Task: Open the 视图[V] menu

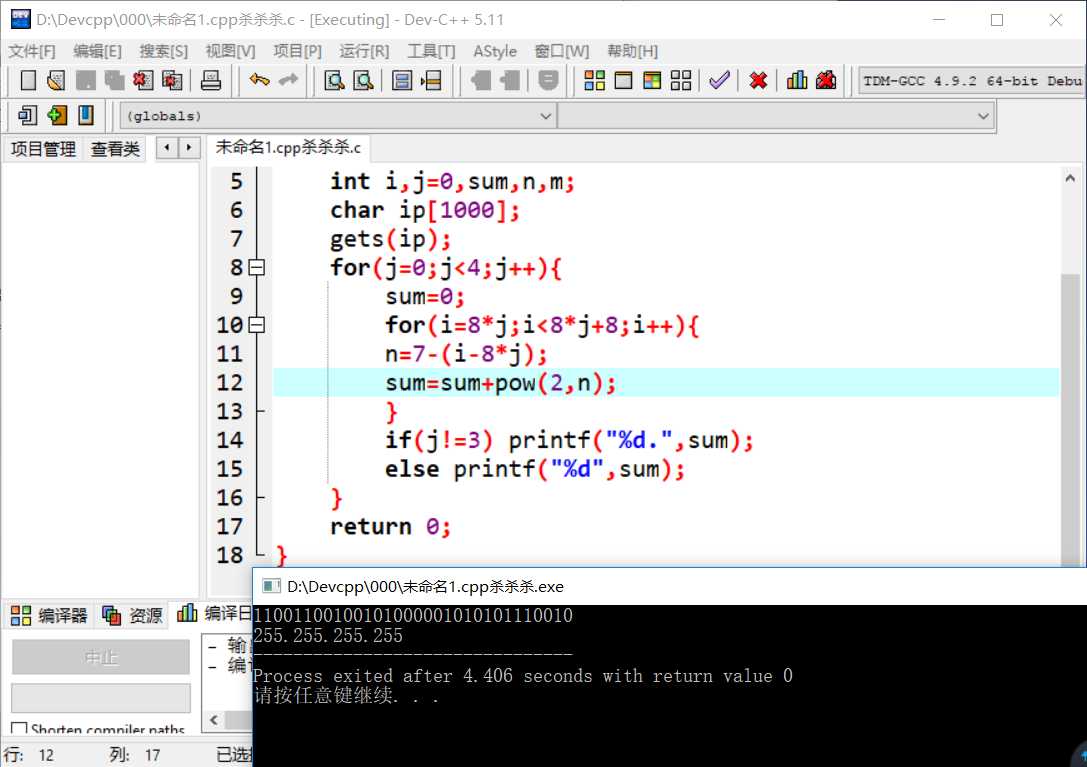Action: point(230,51)
